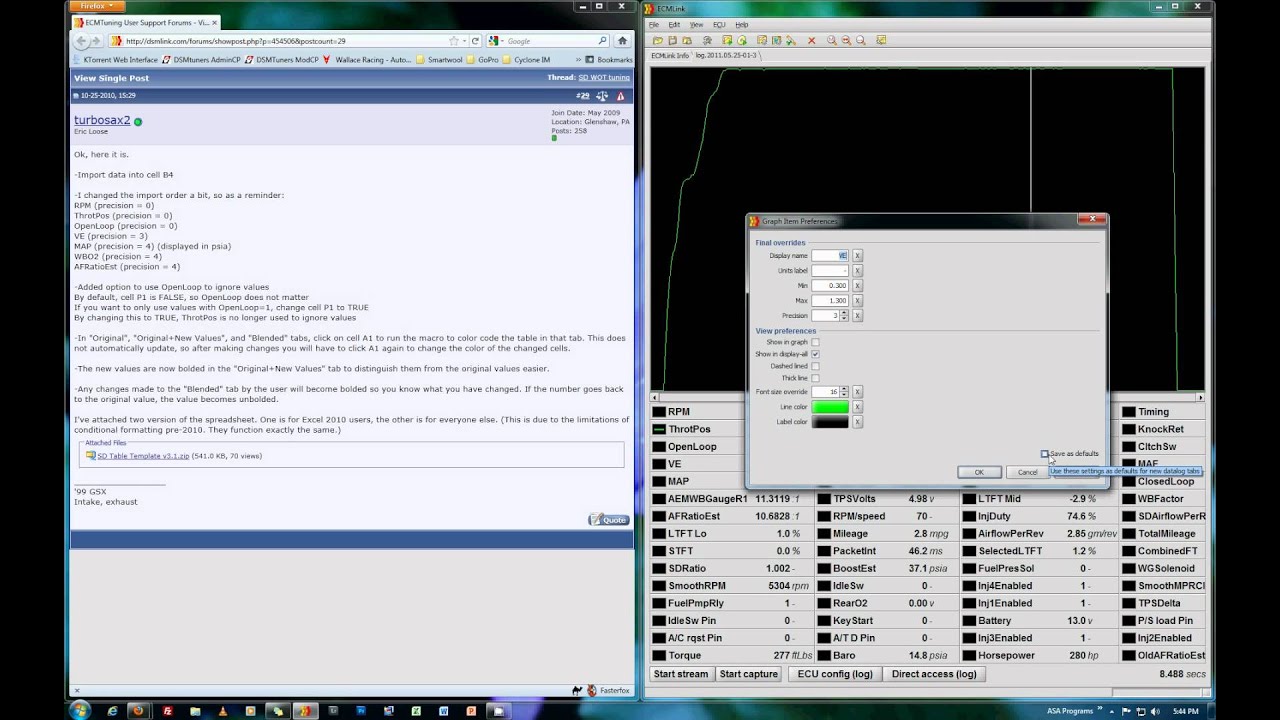Open file icon in ECMLink toolbar

click(x=657, y=40)
